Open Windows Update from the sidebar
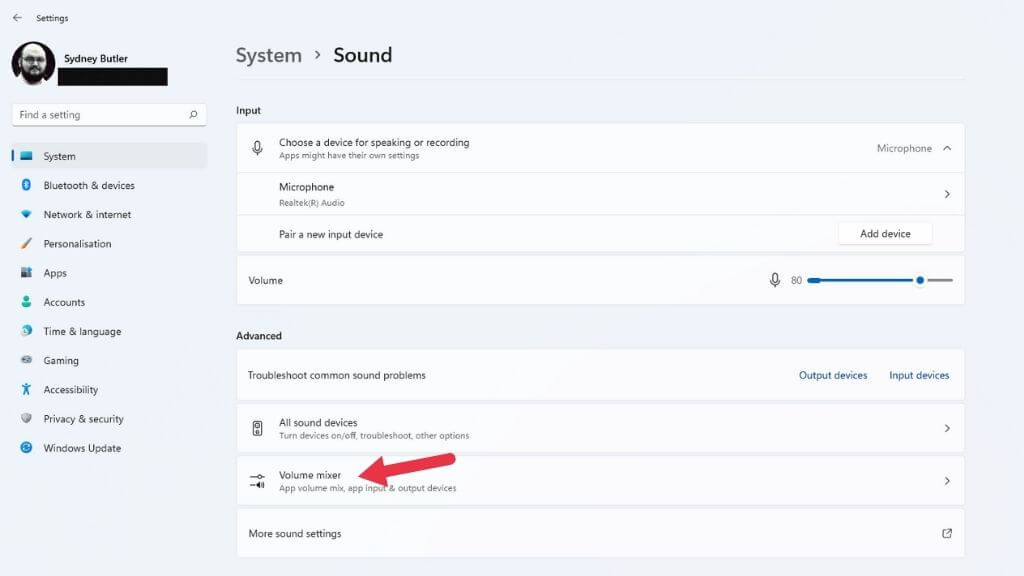This screenshot has width=1024, height=576. click(82, 449)
